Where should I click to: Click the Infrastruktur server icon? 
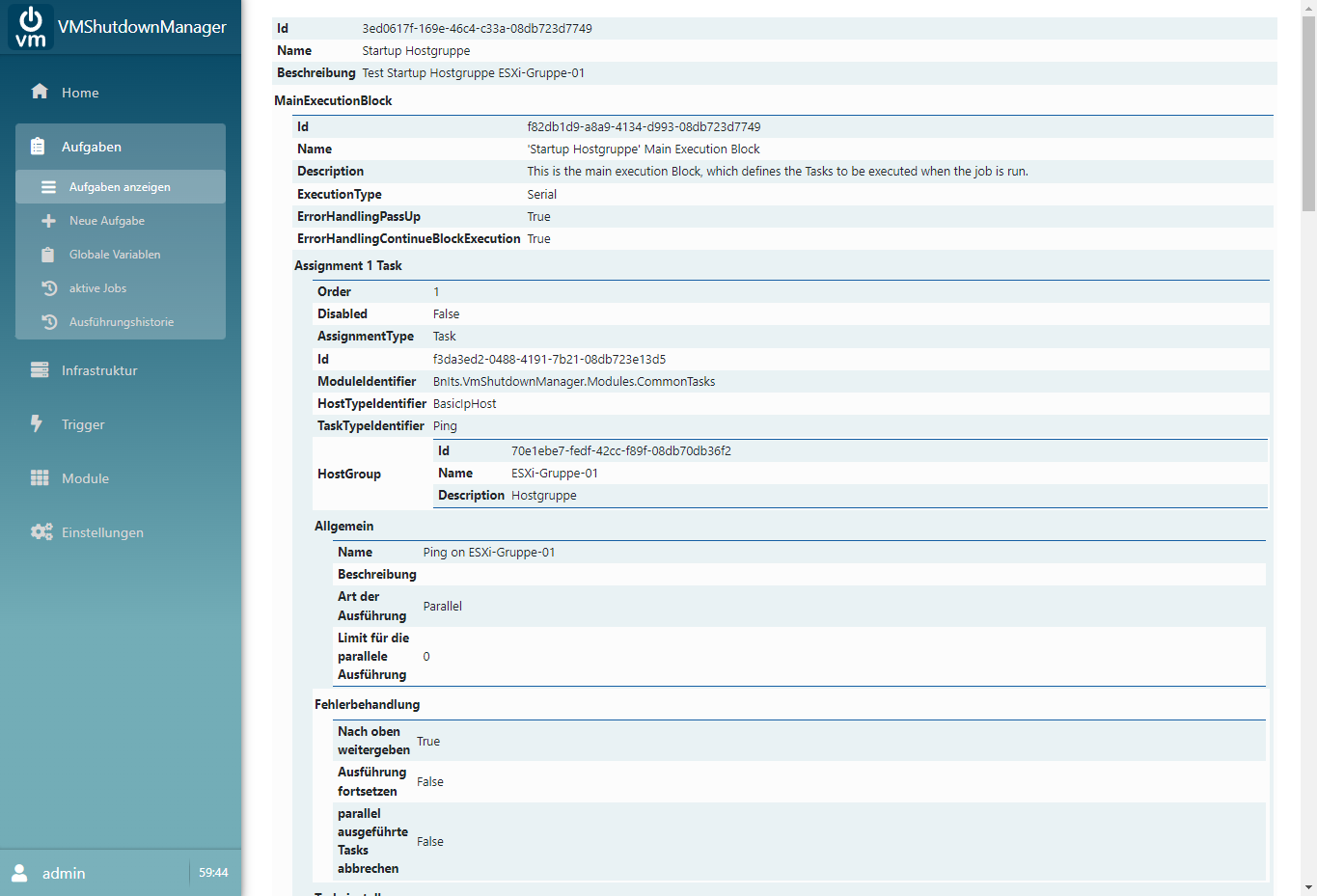point(40,370)
